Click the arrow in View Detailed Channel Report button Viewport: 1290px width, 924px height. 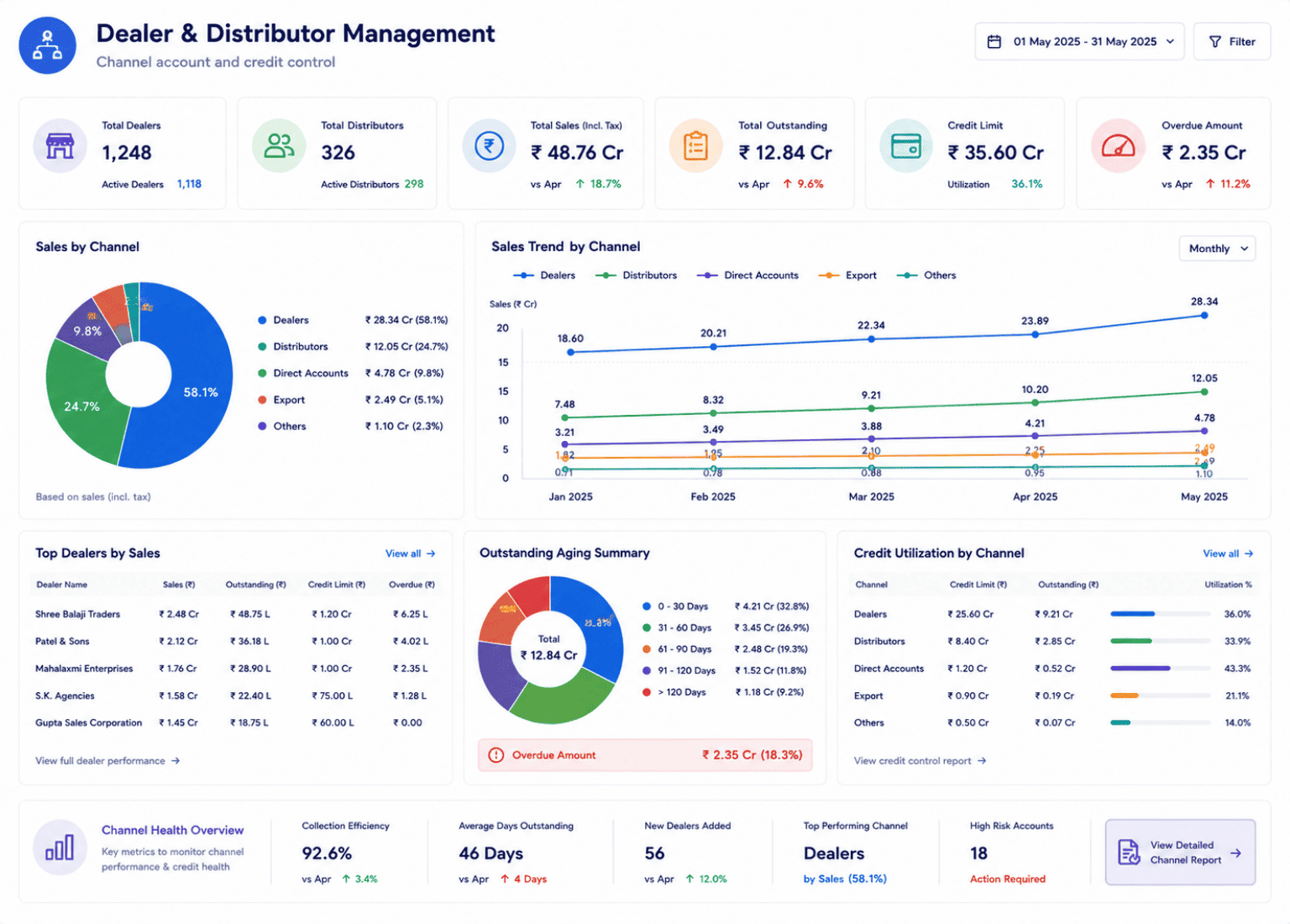coord(1235,853)
